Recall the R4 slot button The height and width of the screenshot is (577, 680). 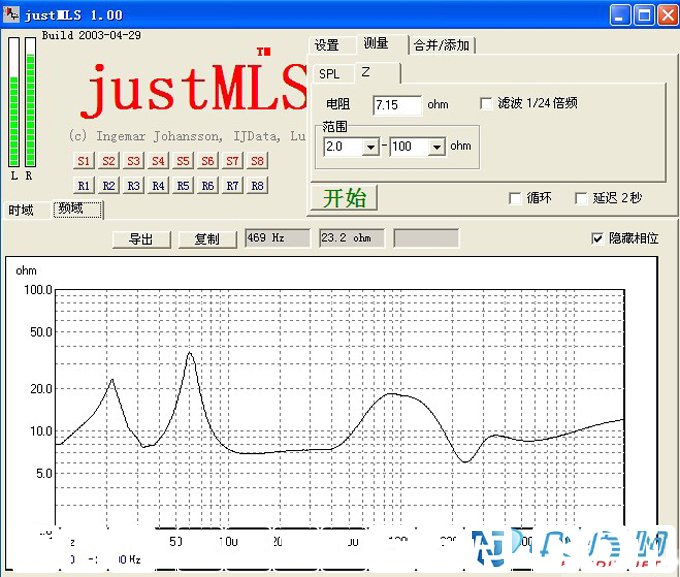(x=158, y=186)
